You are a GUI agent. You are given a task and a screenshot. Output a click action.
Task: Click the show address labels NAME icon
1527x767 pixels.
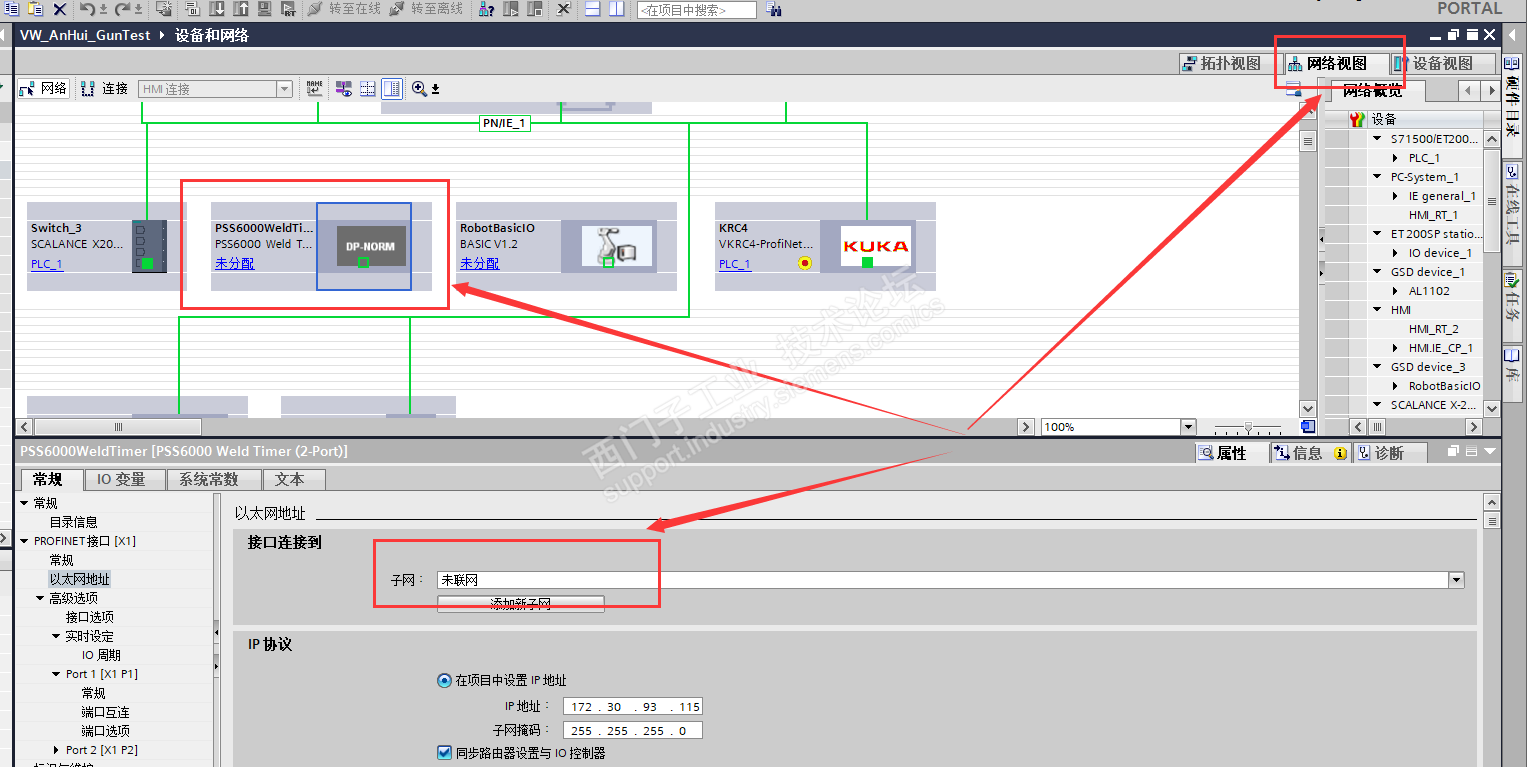315,89
